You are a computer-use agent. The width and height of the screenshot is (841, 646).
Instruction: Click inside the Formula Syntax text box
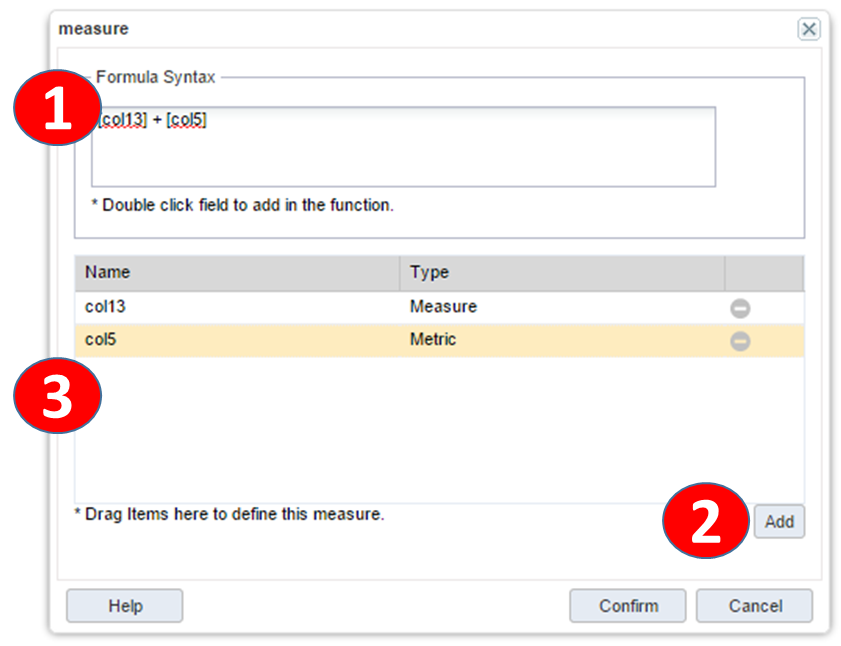pos(403,147)
